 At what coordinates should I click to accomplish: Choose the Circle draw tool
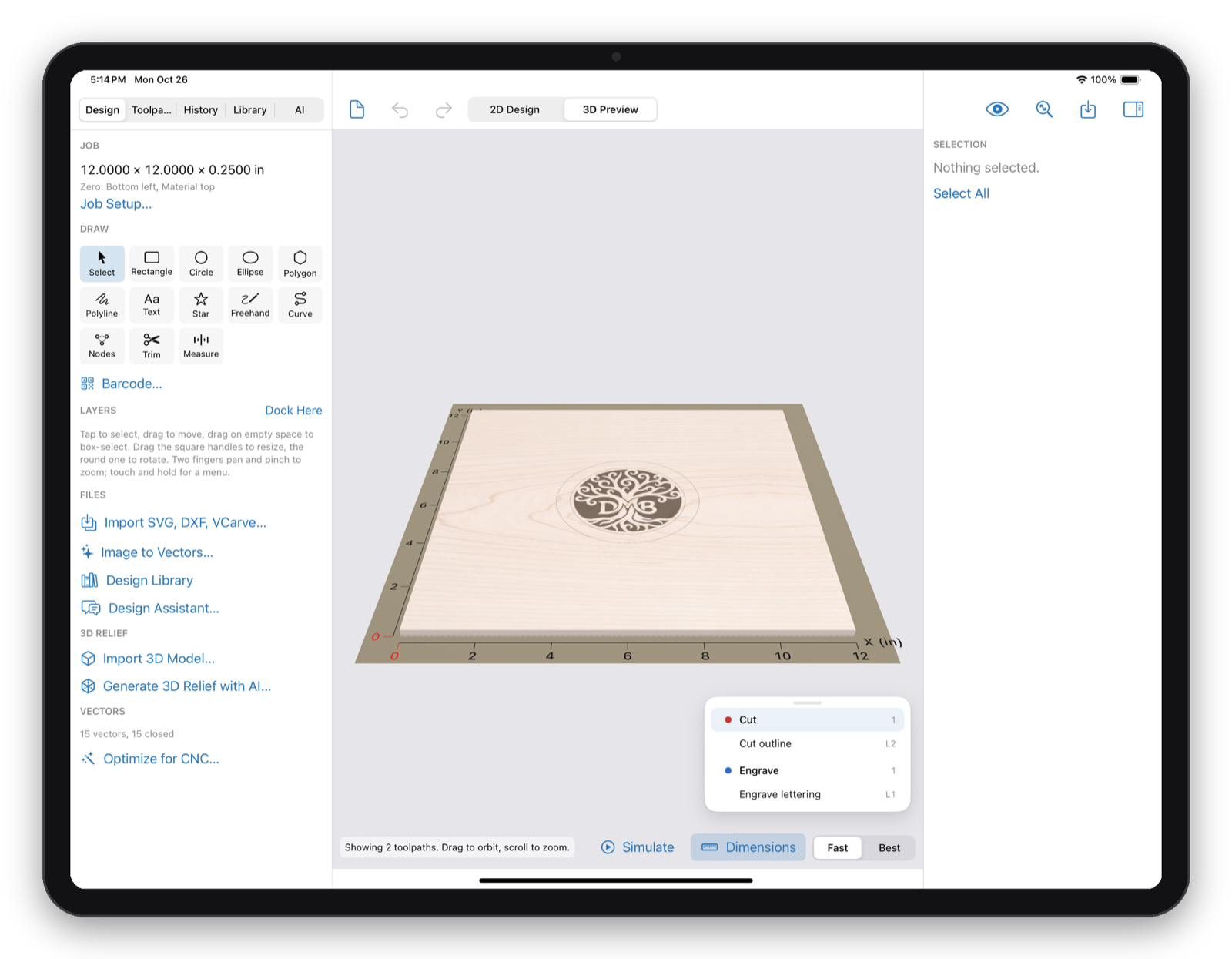[x=201, y=263]
